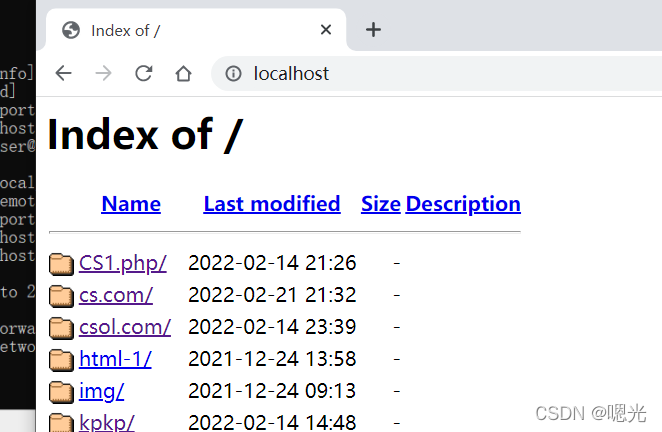Open the cs.com/ directory
Viewport: 662px width, 432px height.
[116, 295]
